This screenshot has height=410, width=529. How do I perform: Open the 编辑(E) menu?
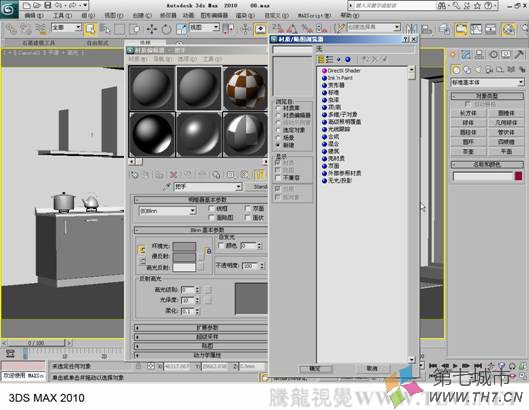click(x=34, y=16)
